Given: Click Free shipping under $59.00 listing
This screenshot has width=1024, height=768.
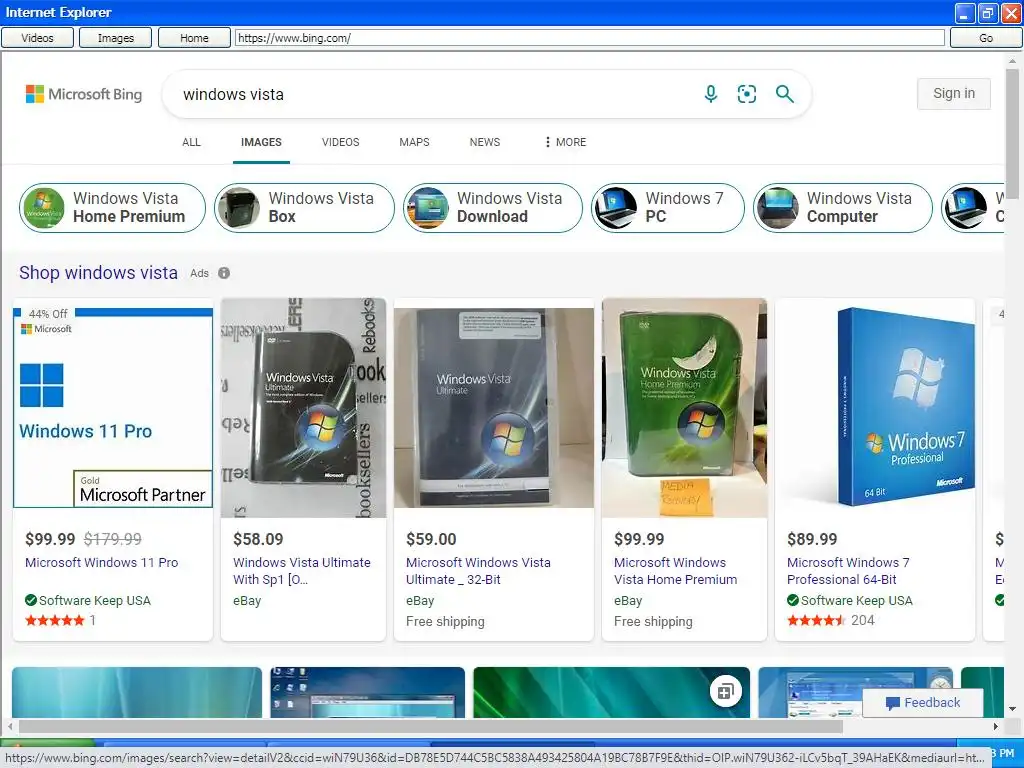Looking at the screenshot, I should point(445,621).
